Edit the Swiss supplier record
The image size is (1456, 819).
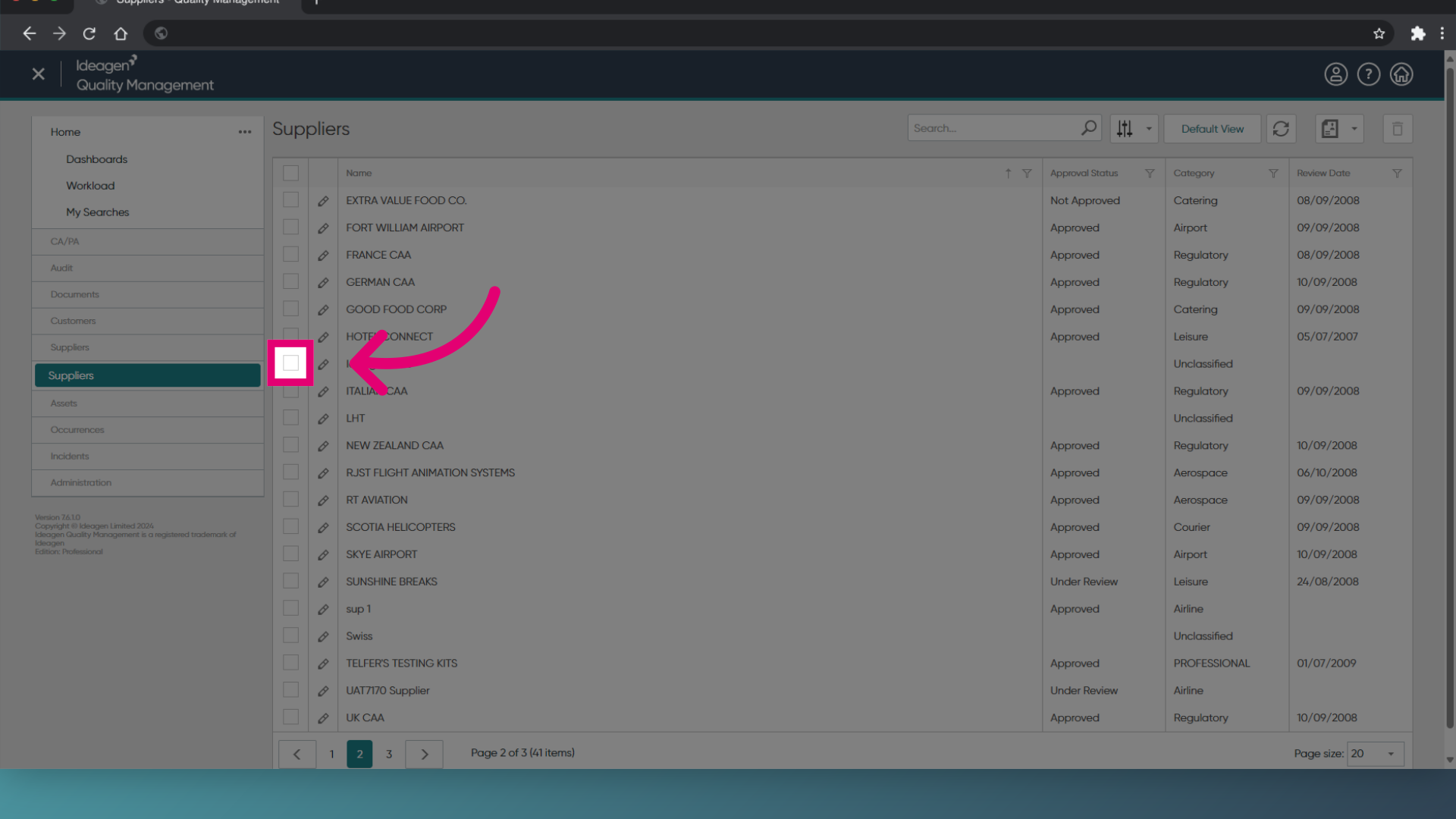point(323,637)
